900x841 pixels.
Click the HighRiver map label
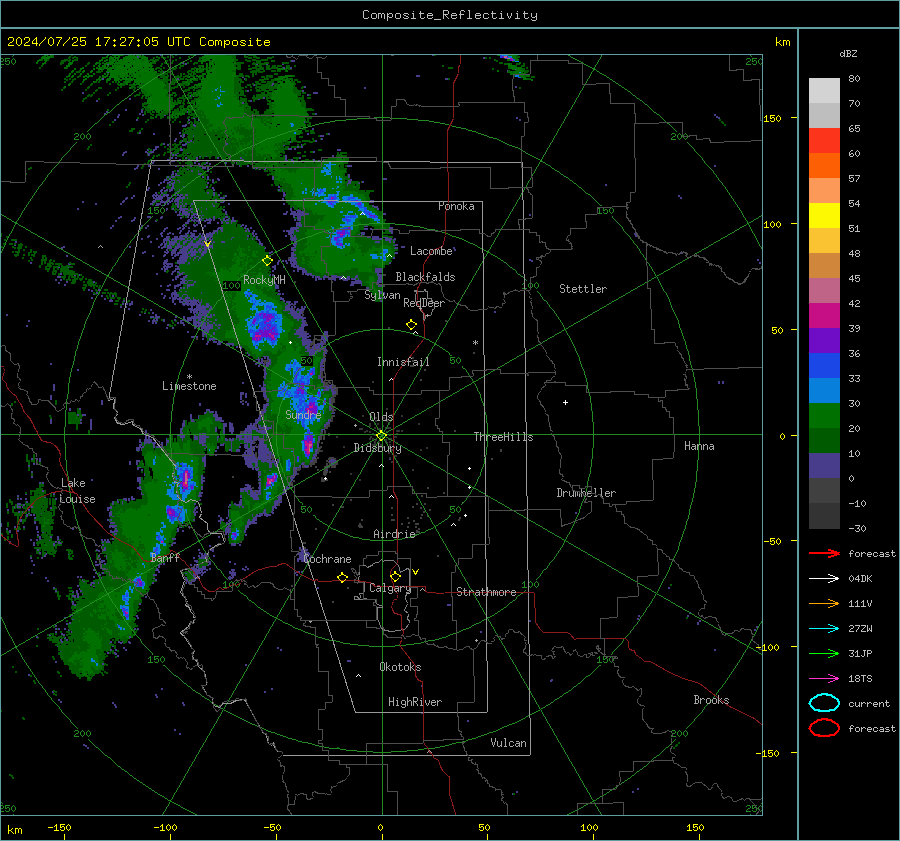click(415, 702)
